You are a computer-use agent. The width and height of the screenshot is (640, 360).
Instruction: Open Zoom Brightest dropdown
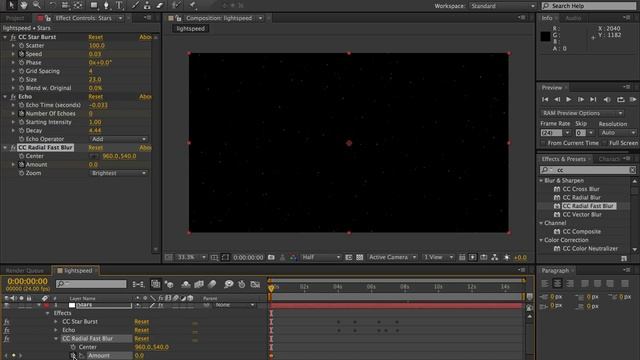point(118,173)
